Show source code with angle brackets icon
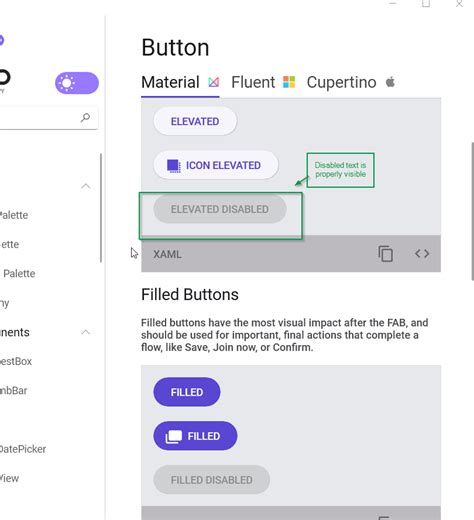 coord(422,254)
